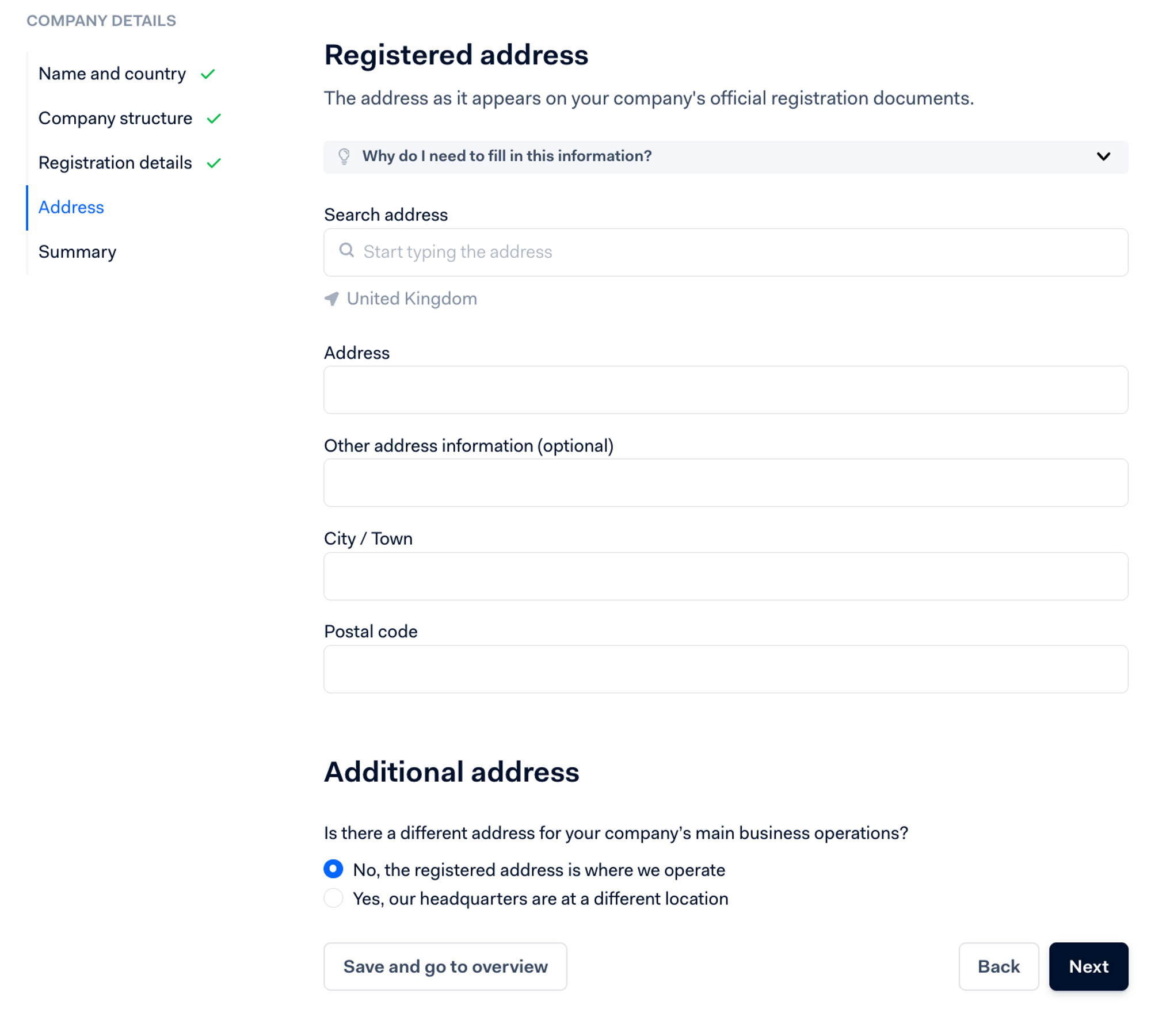
Task: Go to Name and country step
Action: [x=112, y=74]
